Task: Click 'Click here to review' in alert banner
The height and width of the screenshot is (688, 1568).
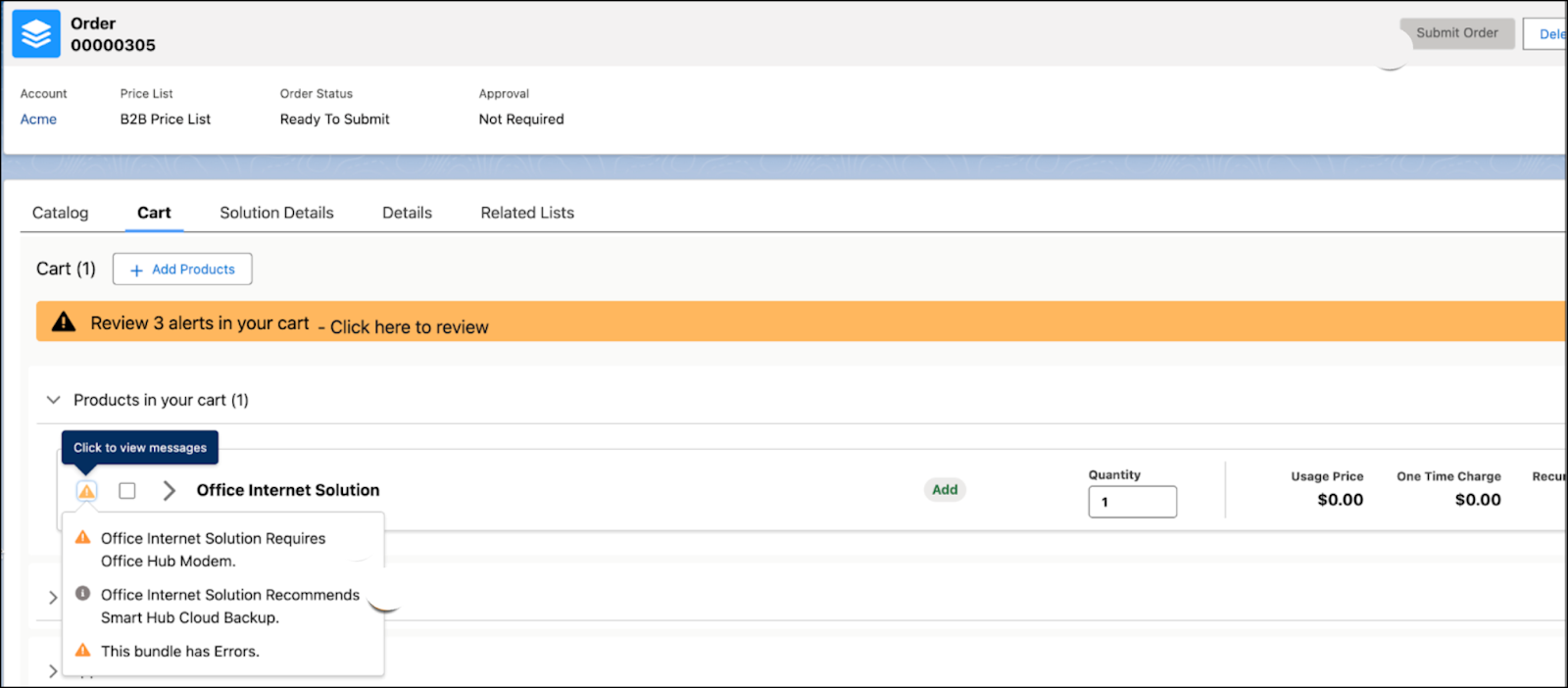Action: click(x=409, y=327)
